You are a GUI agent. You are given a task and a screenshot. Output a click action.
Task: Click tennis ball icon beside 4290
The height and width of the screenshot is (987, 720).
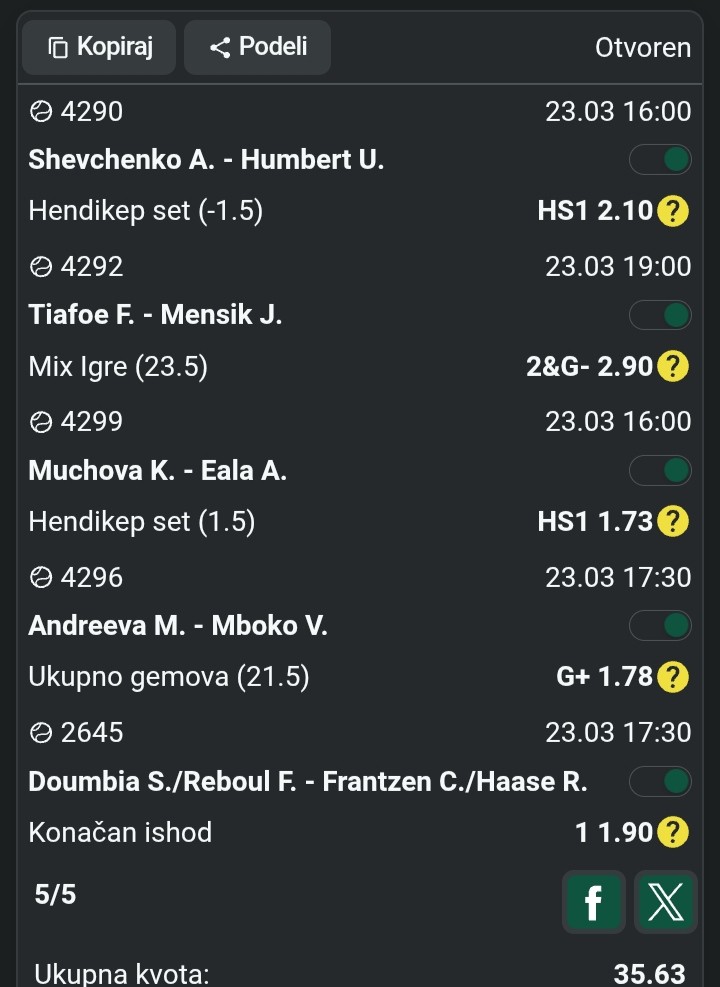tap(41, 112)
